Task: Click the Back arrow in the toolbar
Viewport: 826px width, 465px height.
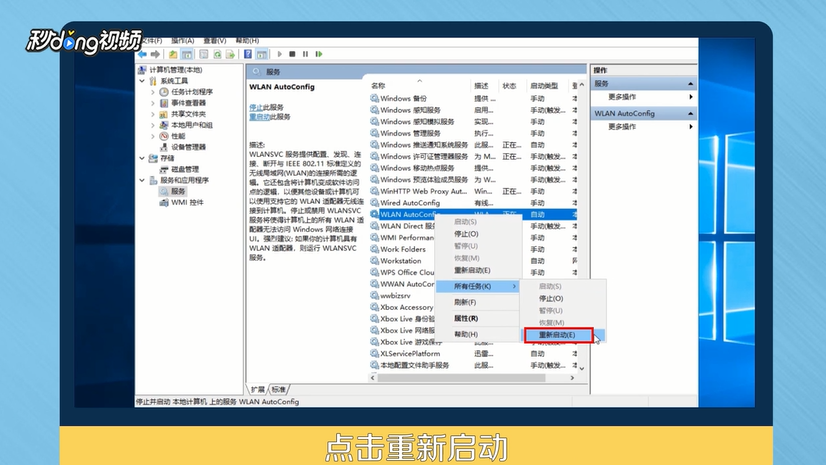Action: [142, 54]
